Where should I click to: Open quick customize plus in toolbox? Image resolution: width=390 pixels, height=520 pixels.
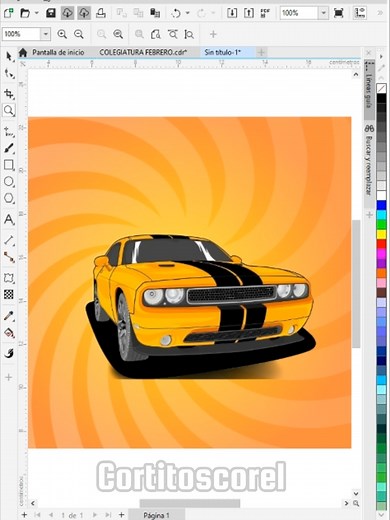click(9, 377)
